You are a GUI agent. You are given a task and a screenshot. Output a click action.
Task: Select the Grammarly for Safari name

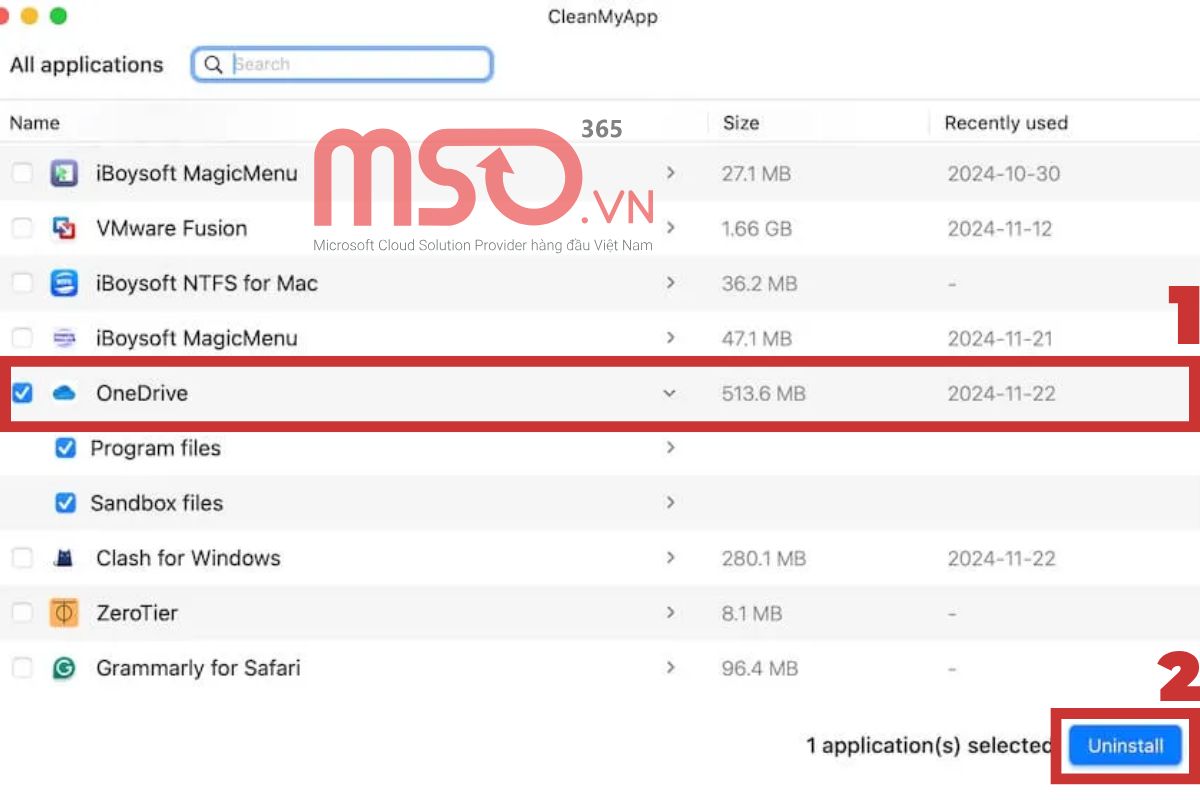[198, 668]
